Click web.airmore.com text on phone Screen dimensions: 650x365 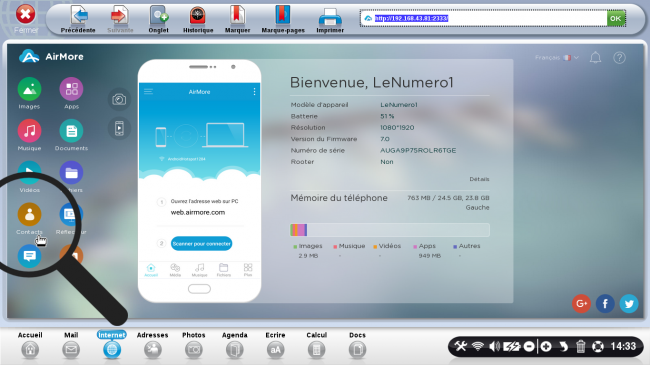point(198,212)
